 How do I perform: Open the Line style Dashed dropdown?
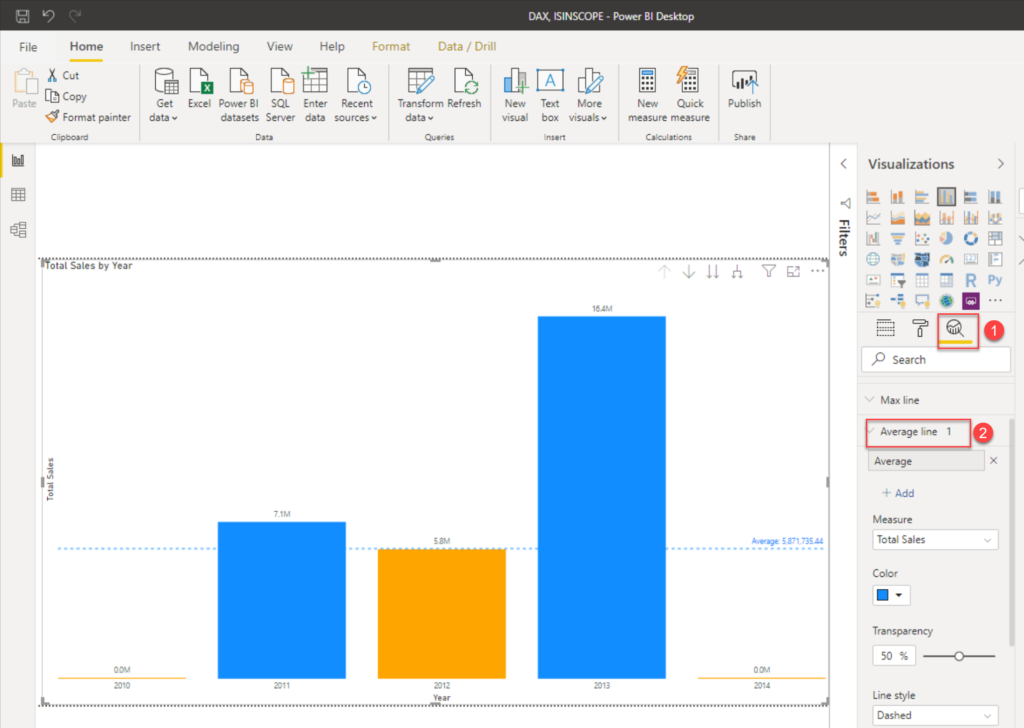click(x=935, y=715)
